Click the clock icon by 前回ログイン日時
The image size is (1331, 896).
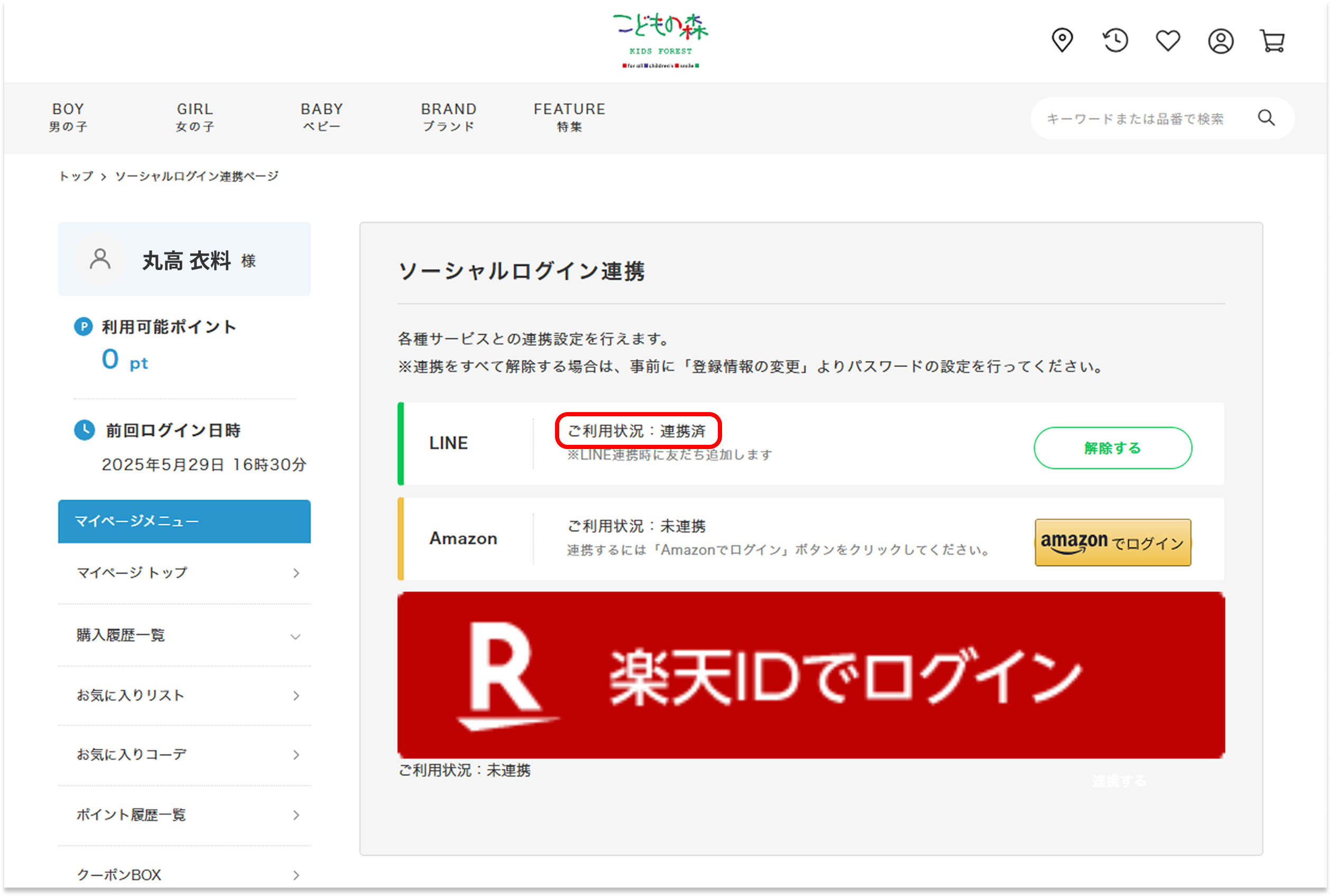(85, 430)
